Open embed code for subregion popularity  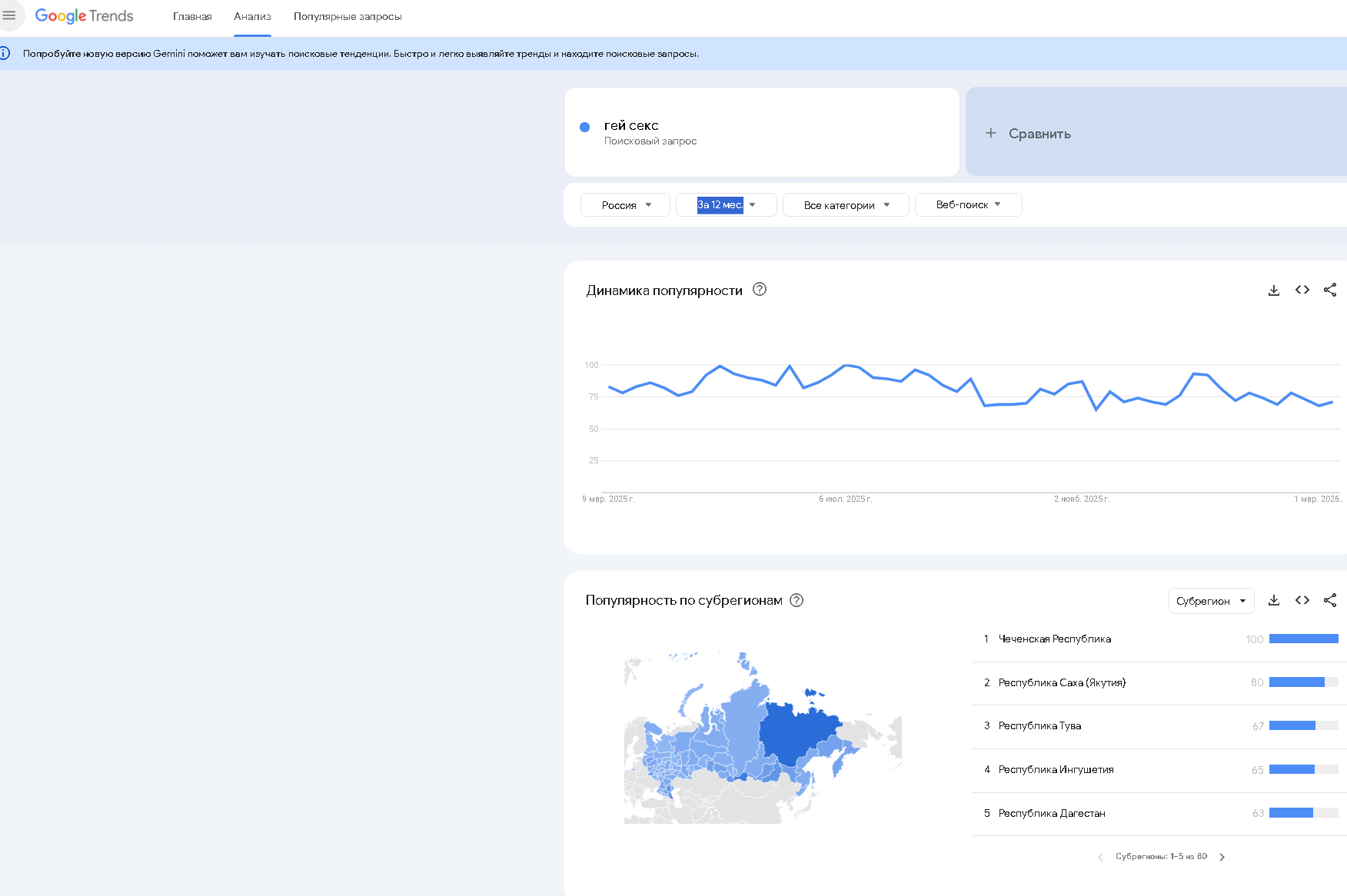[x=1302, y=600]
